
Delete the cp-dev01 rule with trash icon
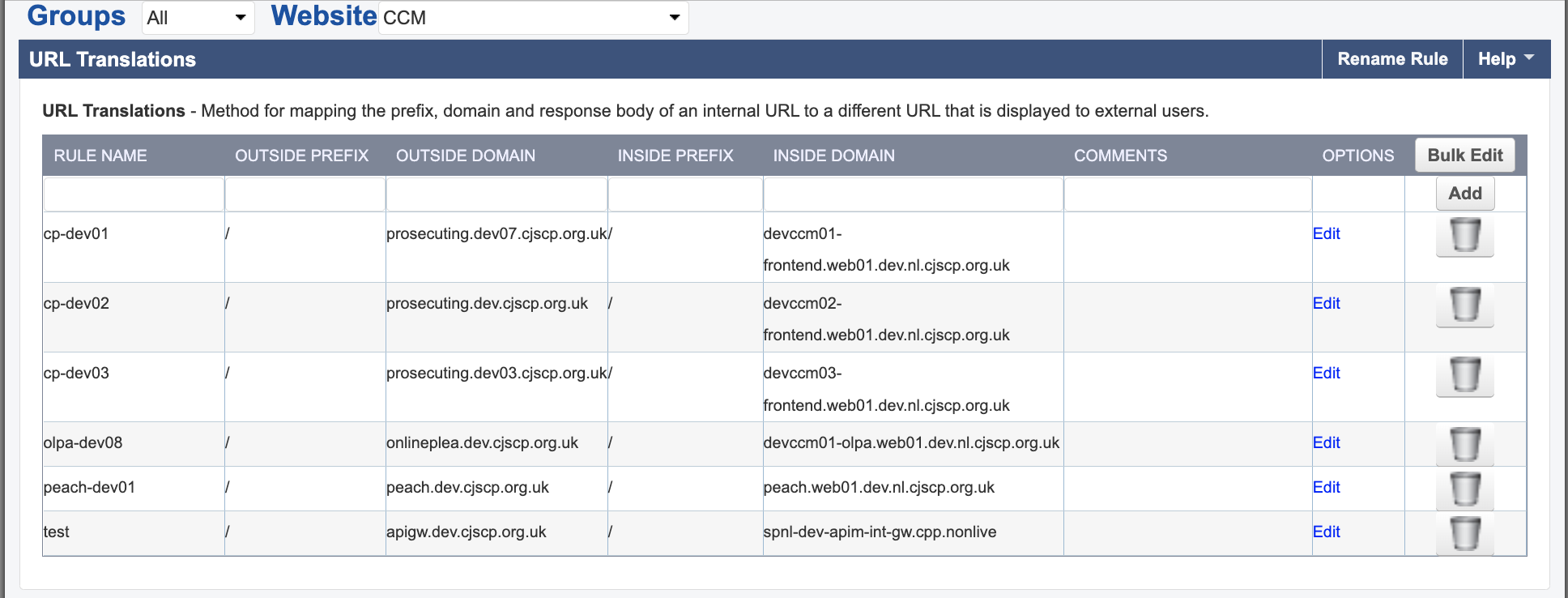pos(1464,236)
